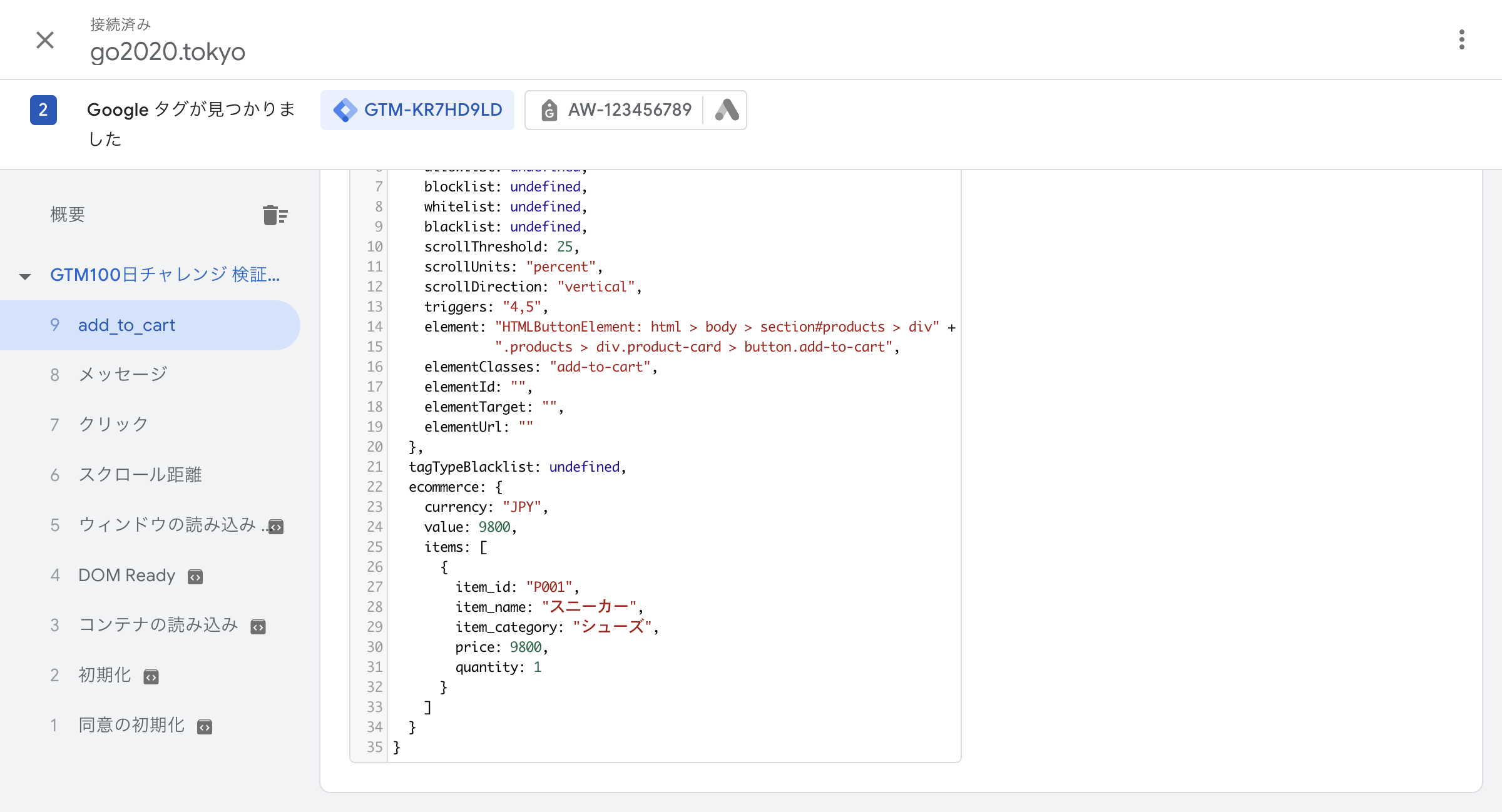Select event 8 メッセージ
This screenshot has width=1502, height=812.
pos(150,374)
